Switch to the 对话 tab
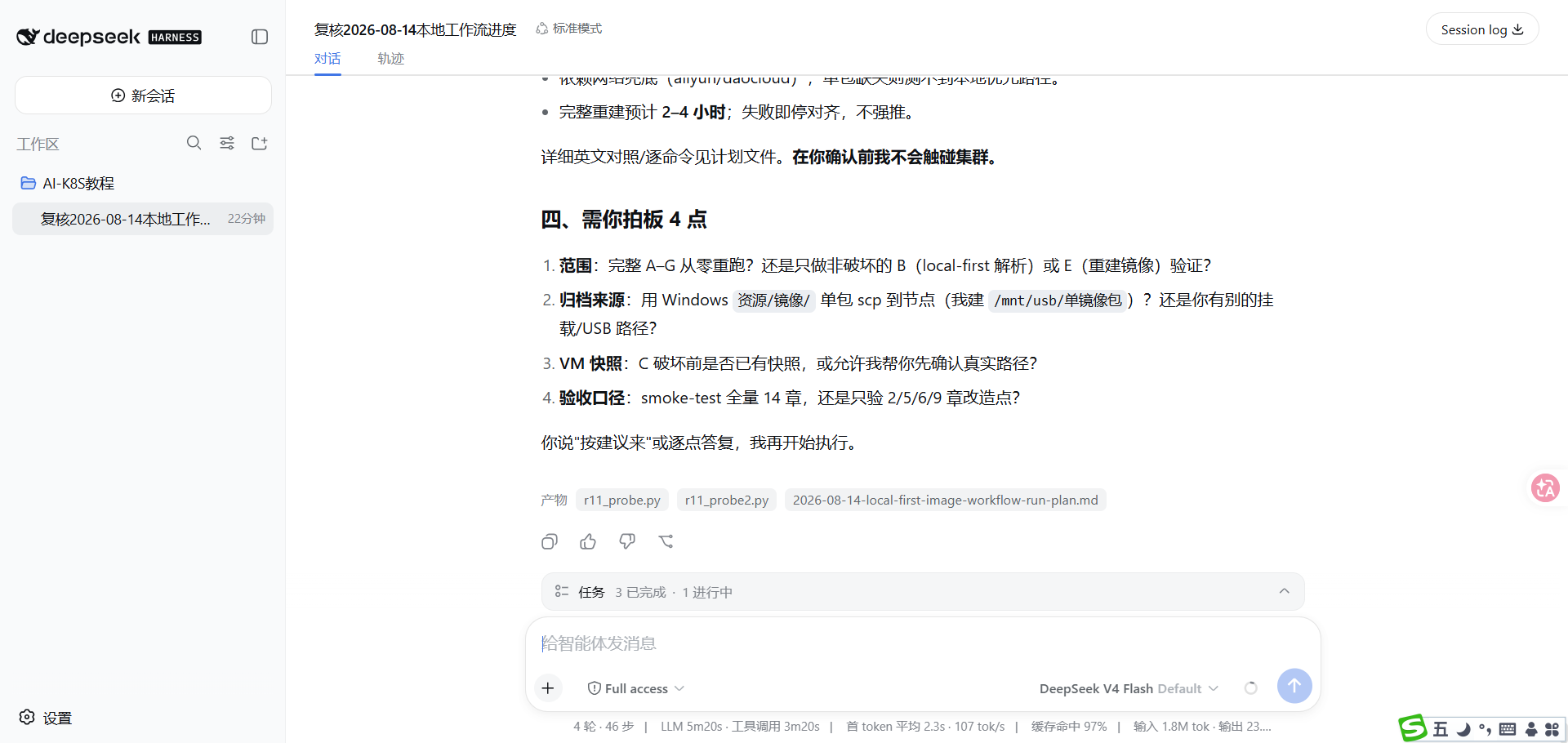1568x743 pixels. [327, 59]
